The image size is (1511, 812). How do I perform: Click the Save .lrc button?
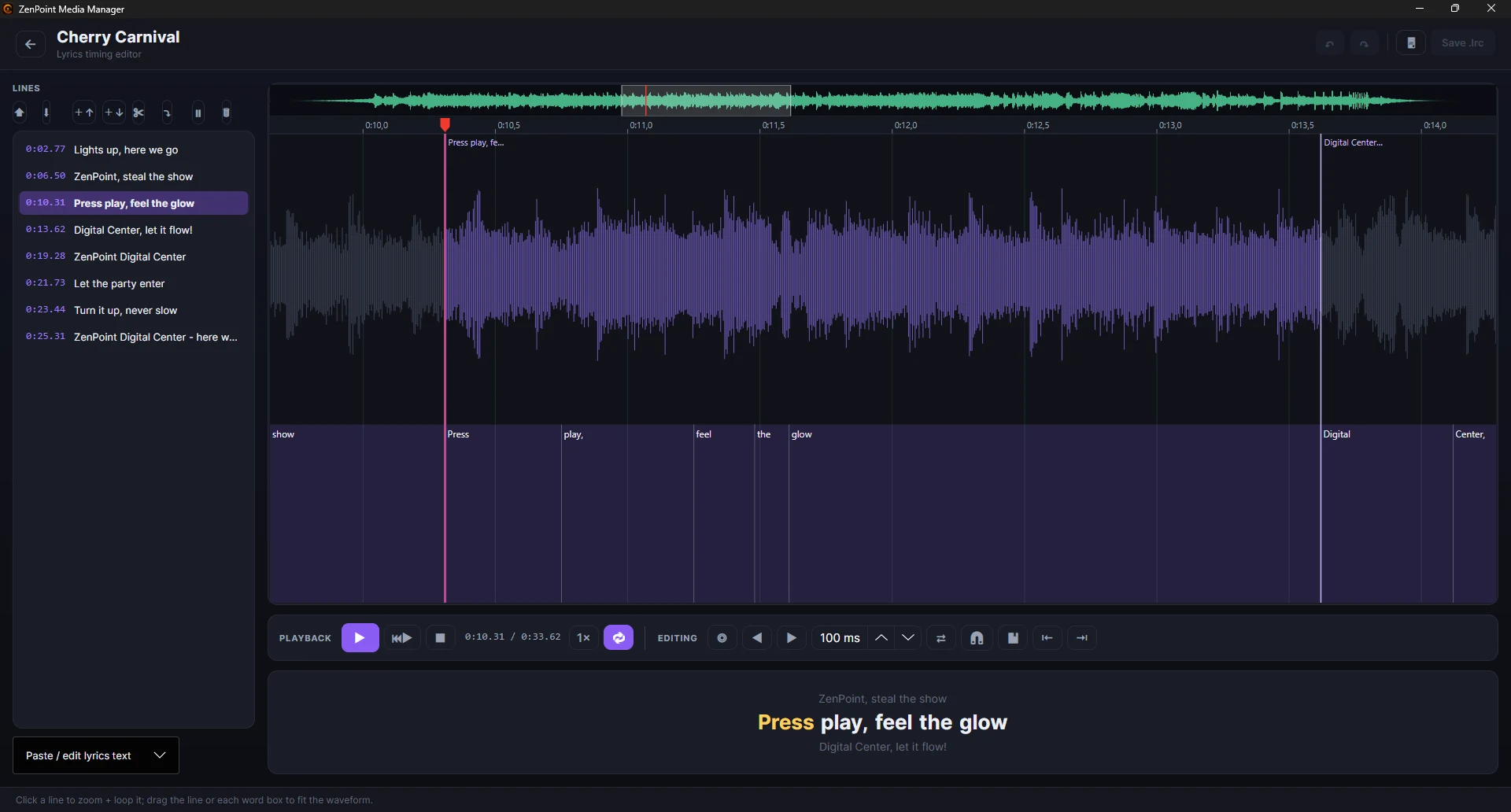tap(1463, 43)
